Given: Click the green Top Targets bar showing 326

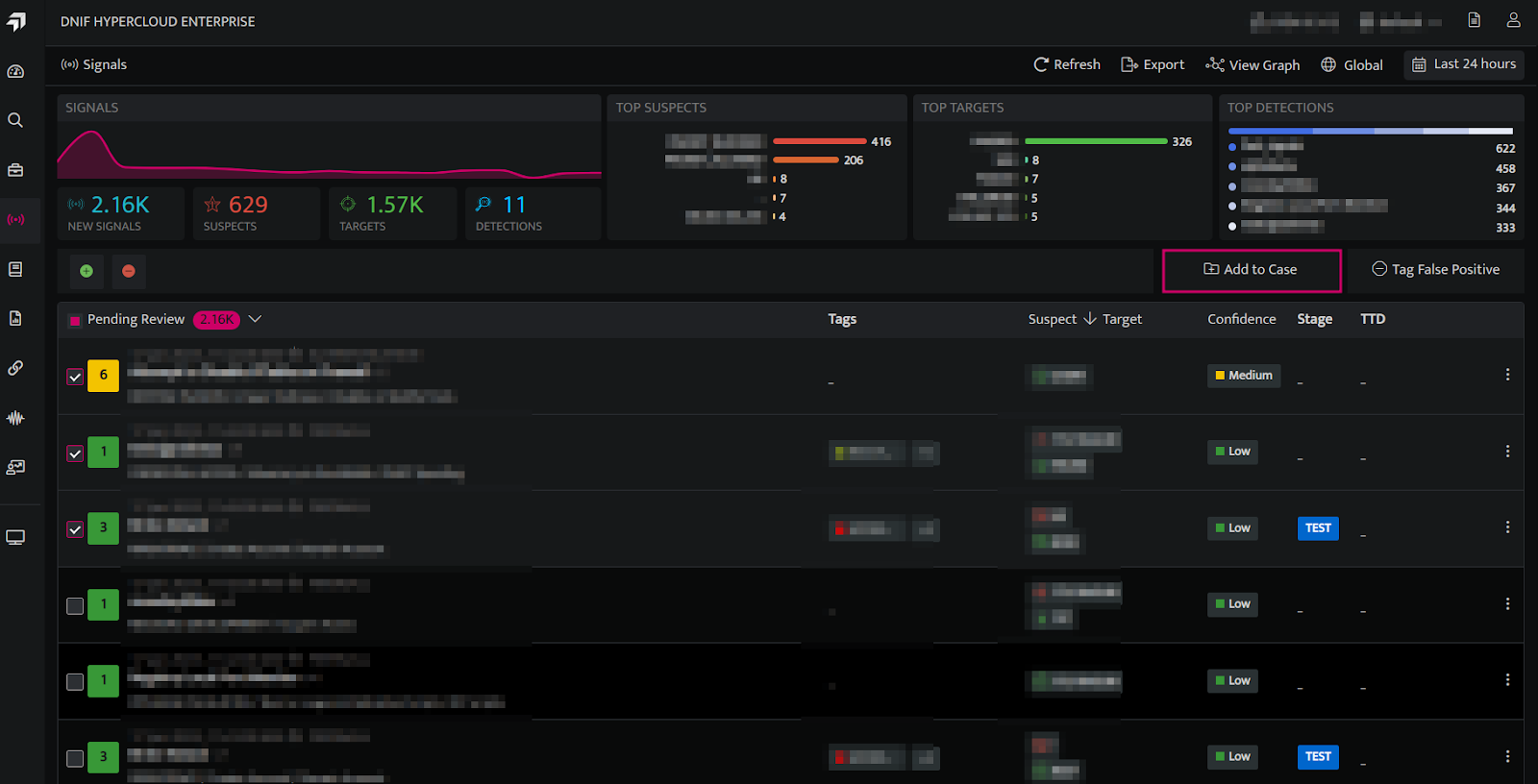Looking at the screenshot, I should [x=1096, y=141].
